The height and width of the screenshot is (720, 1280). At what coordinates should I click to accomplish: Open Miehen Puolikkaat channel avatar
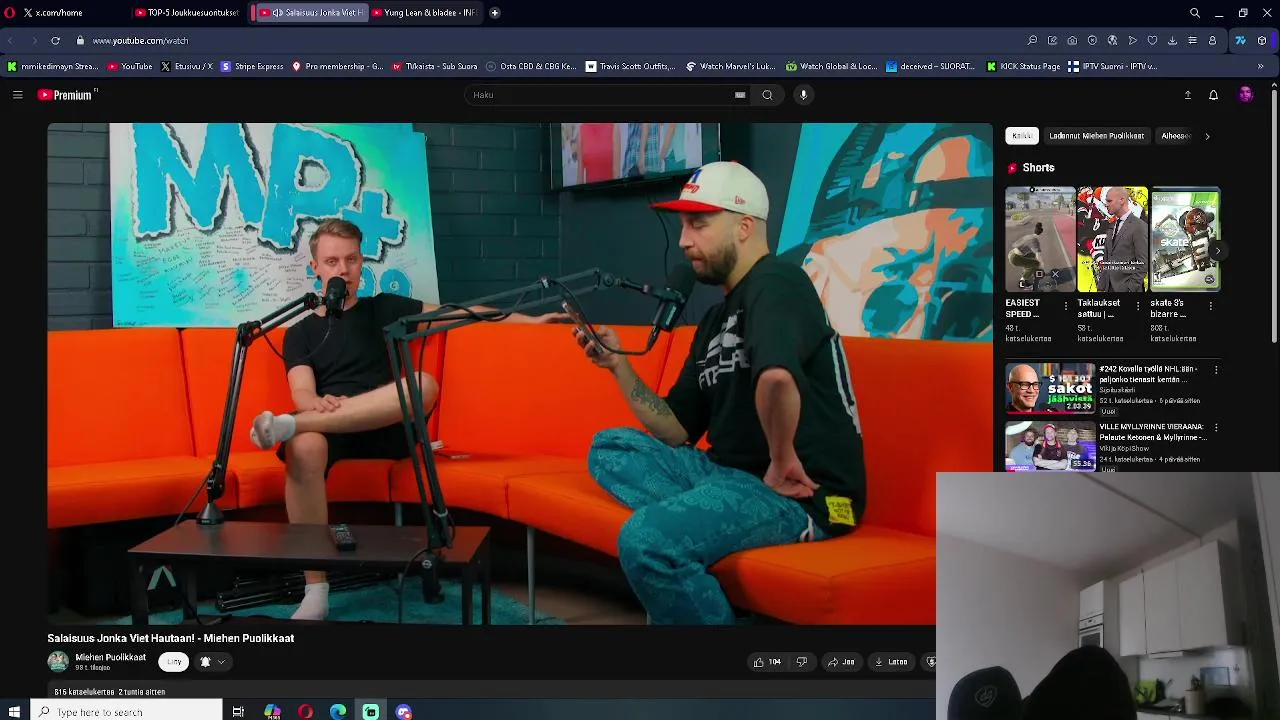tap(58, 662)
